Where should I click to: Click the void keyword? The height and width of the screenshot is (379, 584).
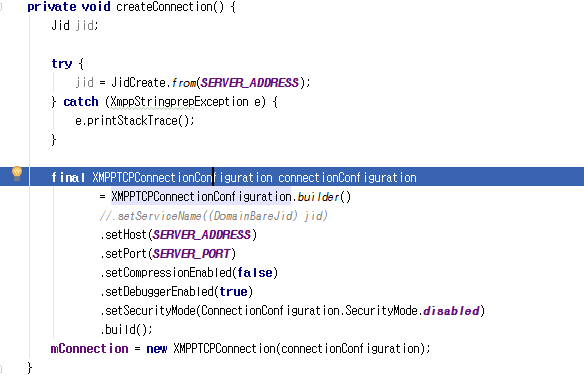pos(96,7)
